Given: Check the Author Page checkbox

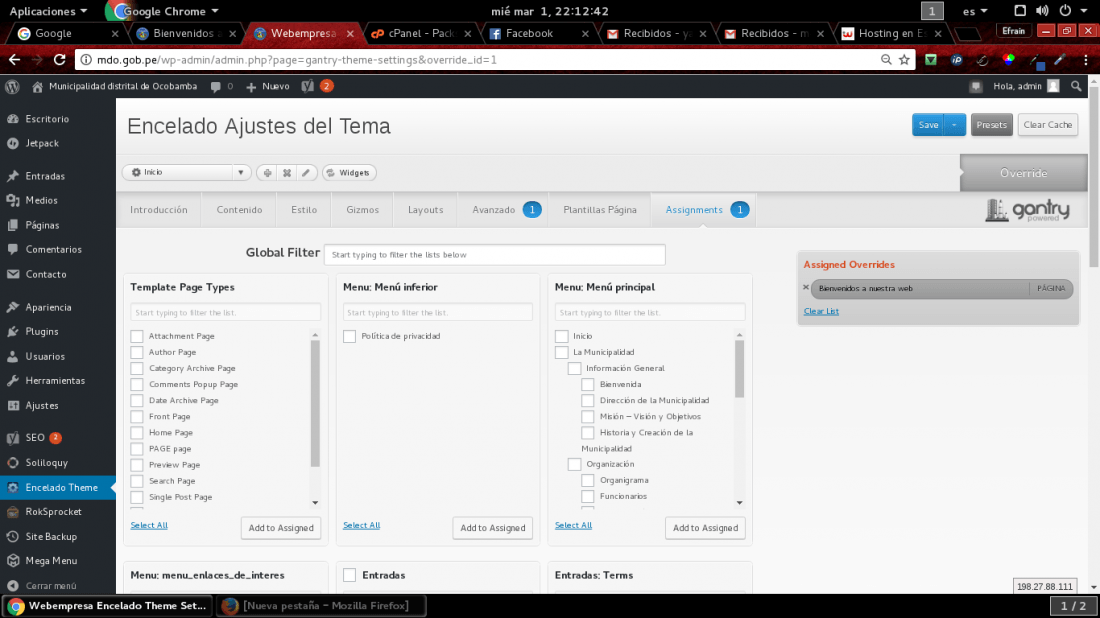Looking at the screenshot, I should [137, 352].
